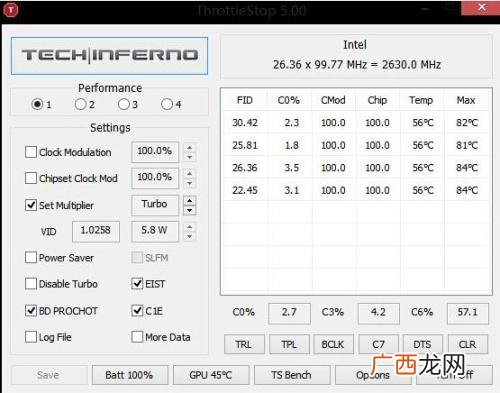Image resolution: width=500 pixels, height=393 pixels.
Task: Select performance profile 1
Action: [x=37, y=104]
